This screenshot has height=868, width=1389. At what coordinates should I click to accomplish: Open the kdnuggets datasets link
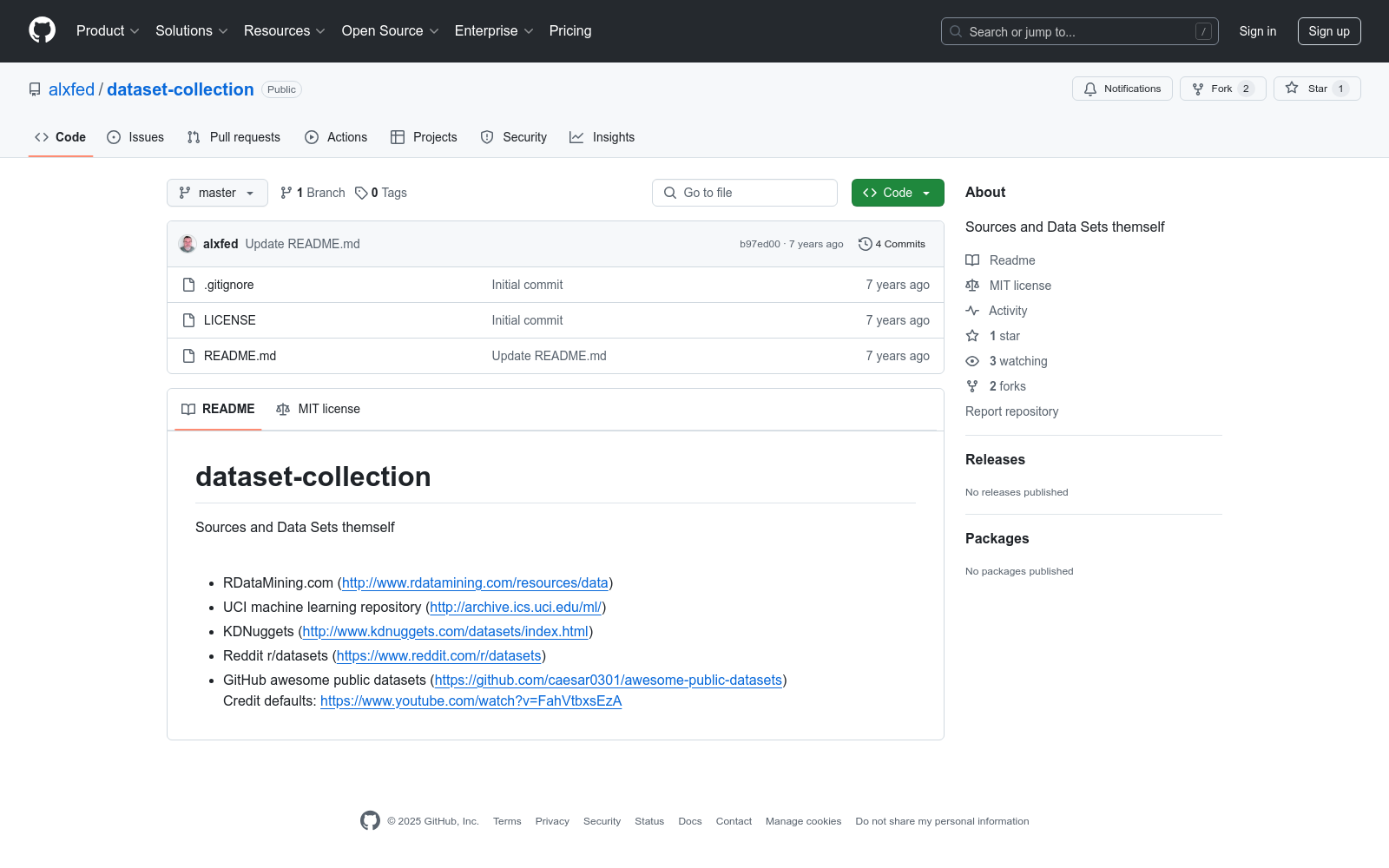coord(445,631)
